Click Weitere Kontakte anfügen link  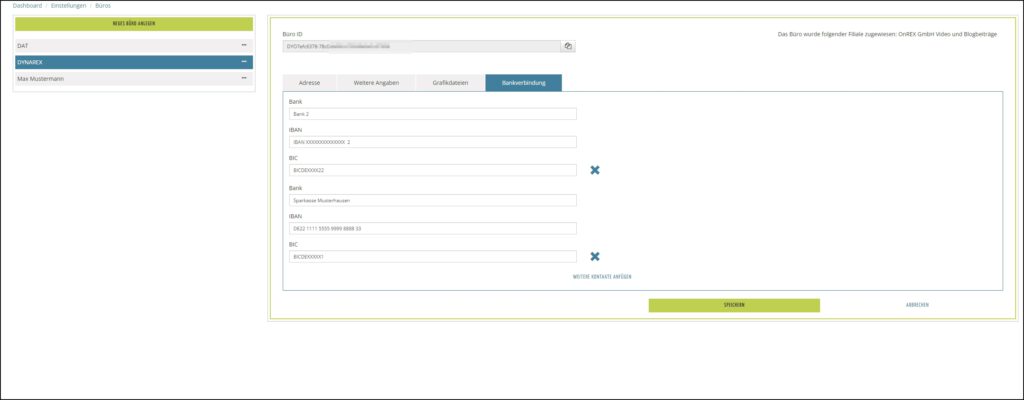pyautogui.click(x=602, y=276)
